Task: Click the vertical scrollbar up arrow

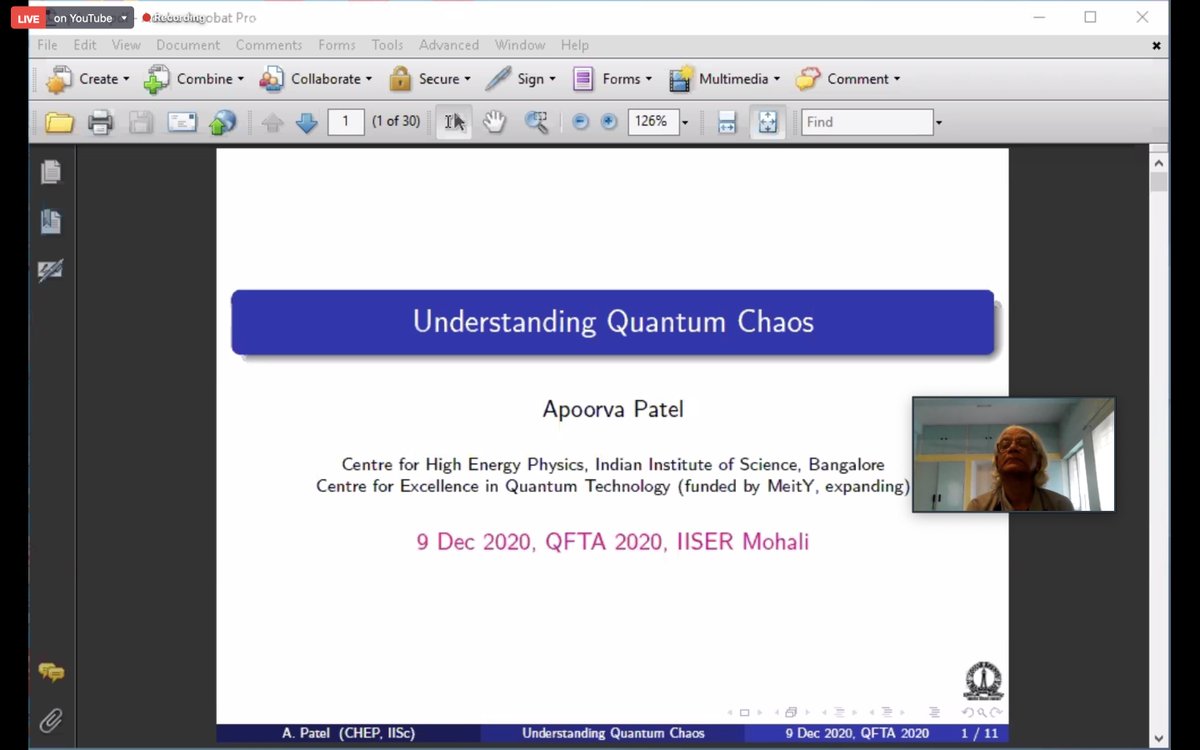Action: tap(1159, 162)
